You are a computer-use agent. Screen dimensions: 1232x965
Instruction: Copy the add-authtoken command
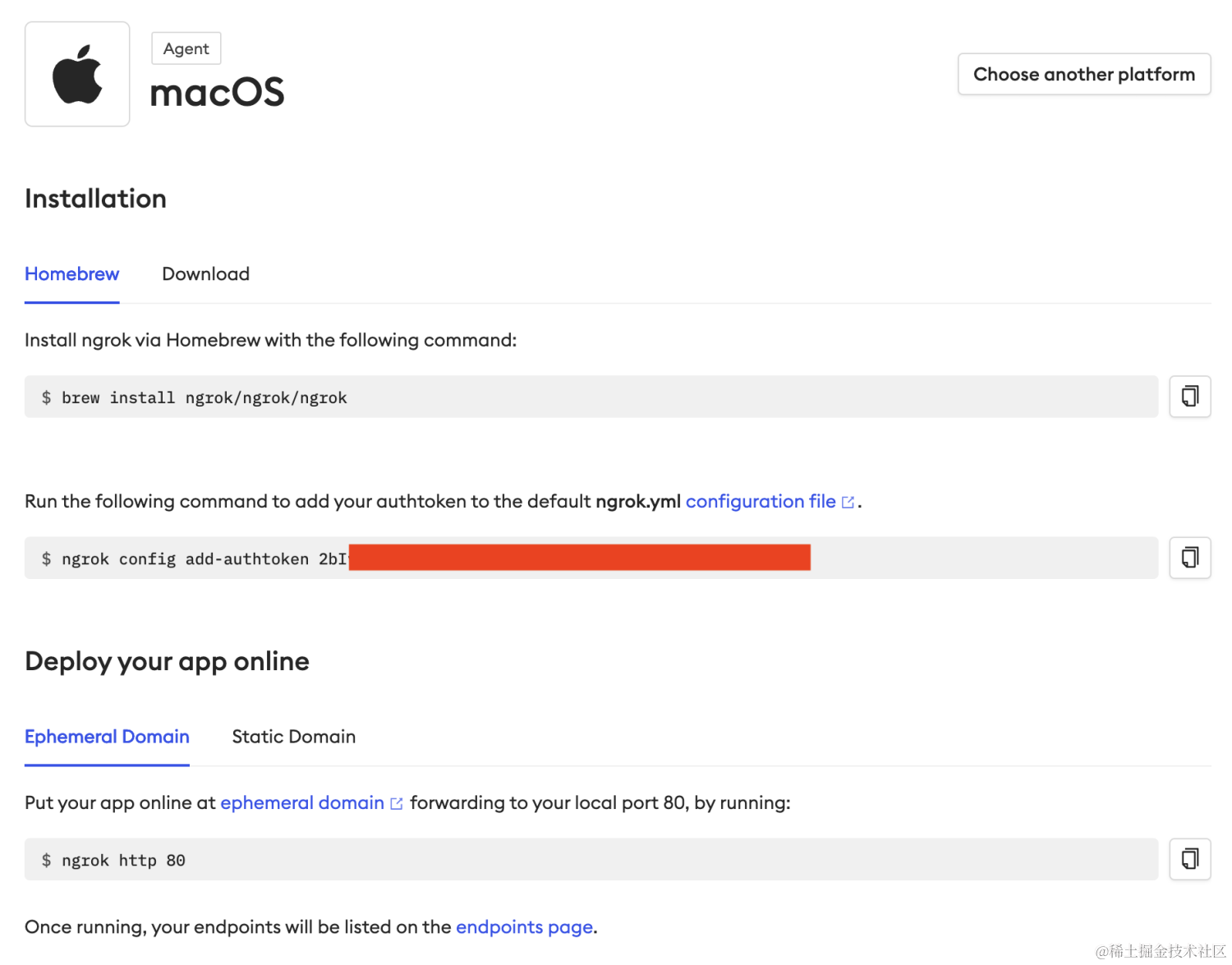1189,558
